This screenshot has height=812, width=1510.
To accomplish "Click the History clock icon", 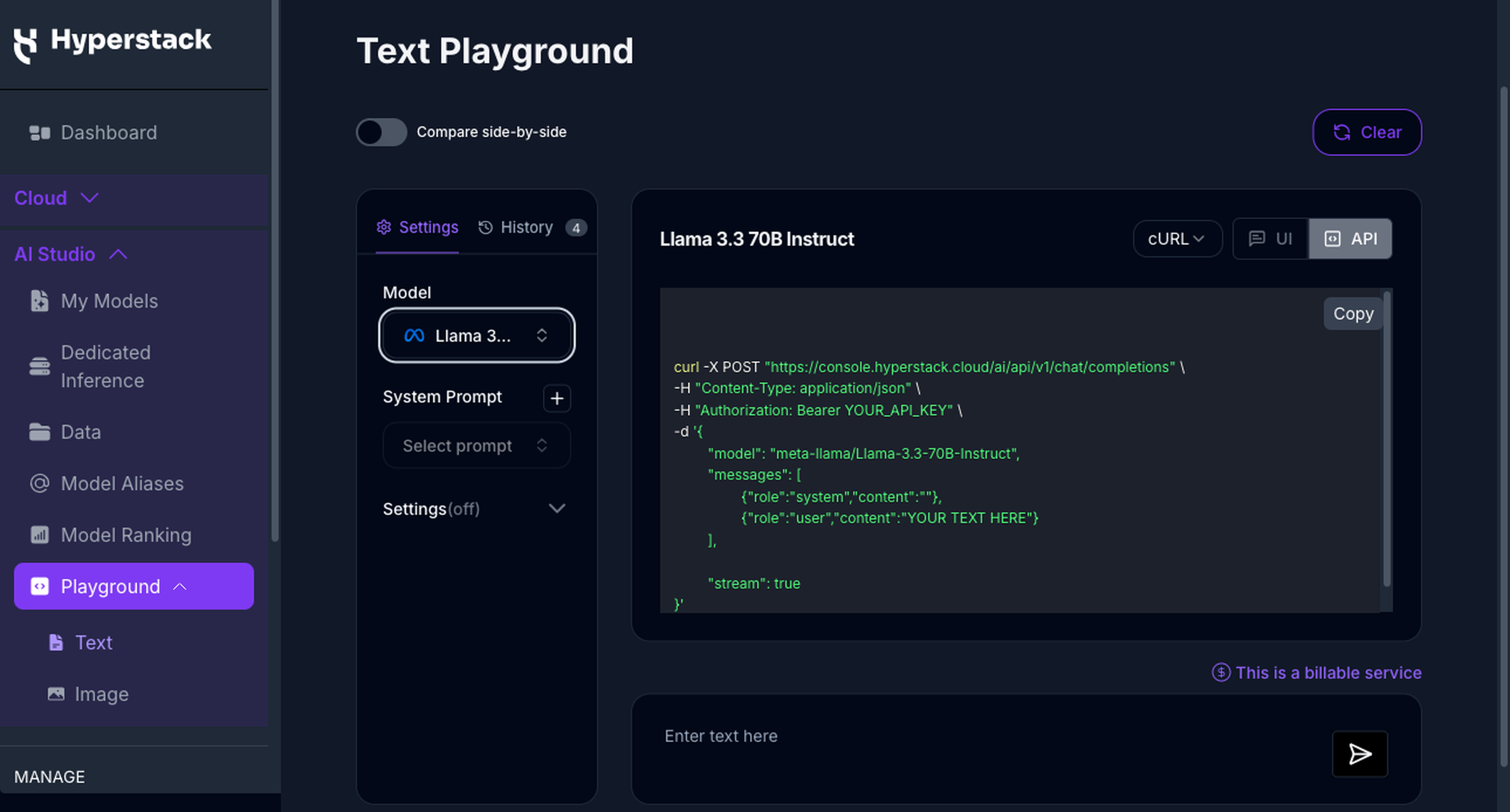I will click(x=485, y=227).
